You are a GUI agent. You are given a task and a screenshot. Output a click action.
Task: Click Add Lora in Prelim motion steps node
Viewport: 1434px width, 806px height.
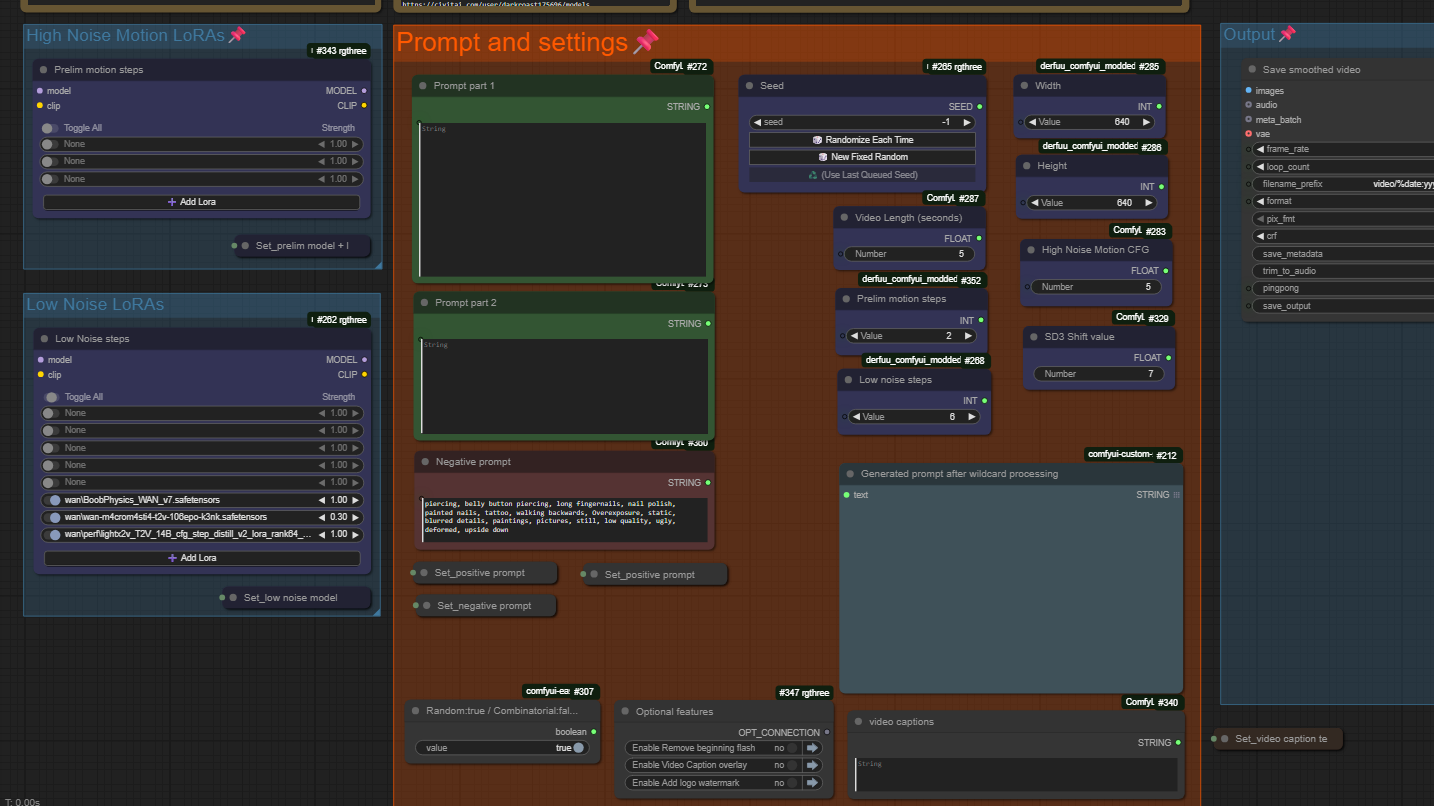201,202
